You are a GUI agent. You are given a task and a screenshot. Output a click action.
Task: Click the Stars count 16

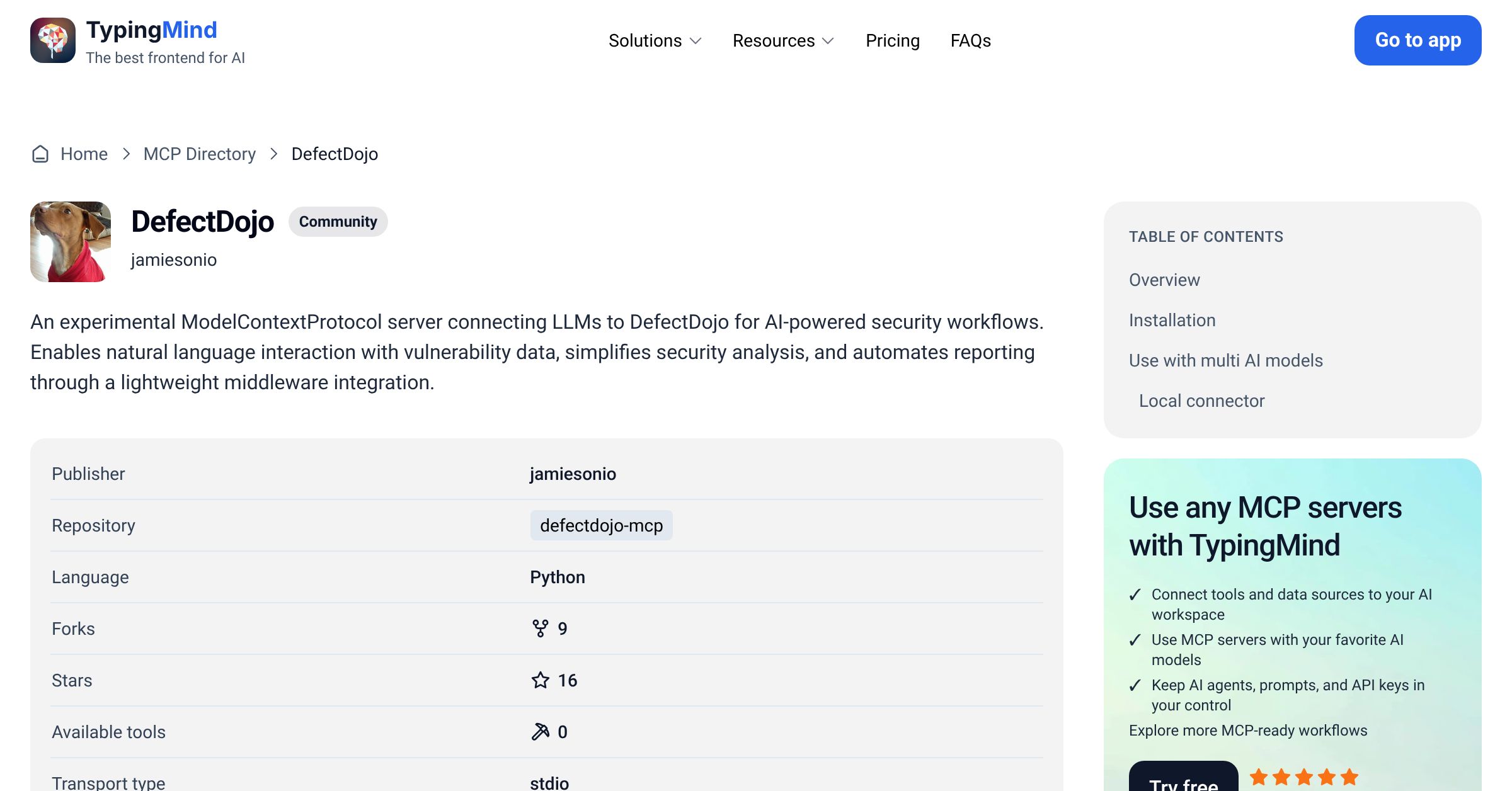pos(568,680)
